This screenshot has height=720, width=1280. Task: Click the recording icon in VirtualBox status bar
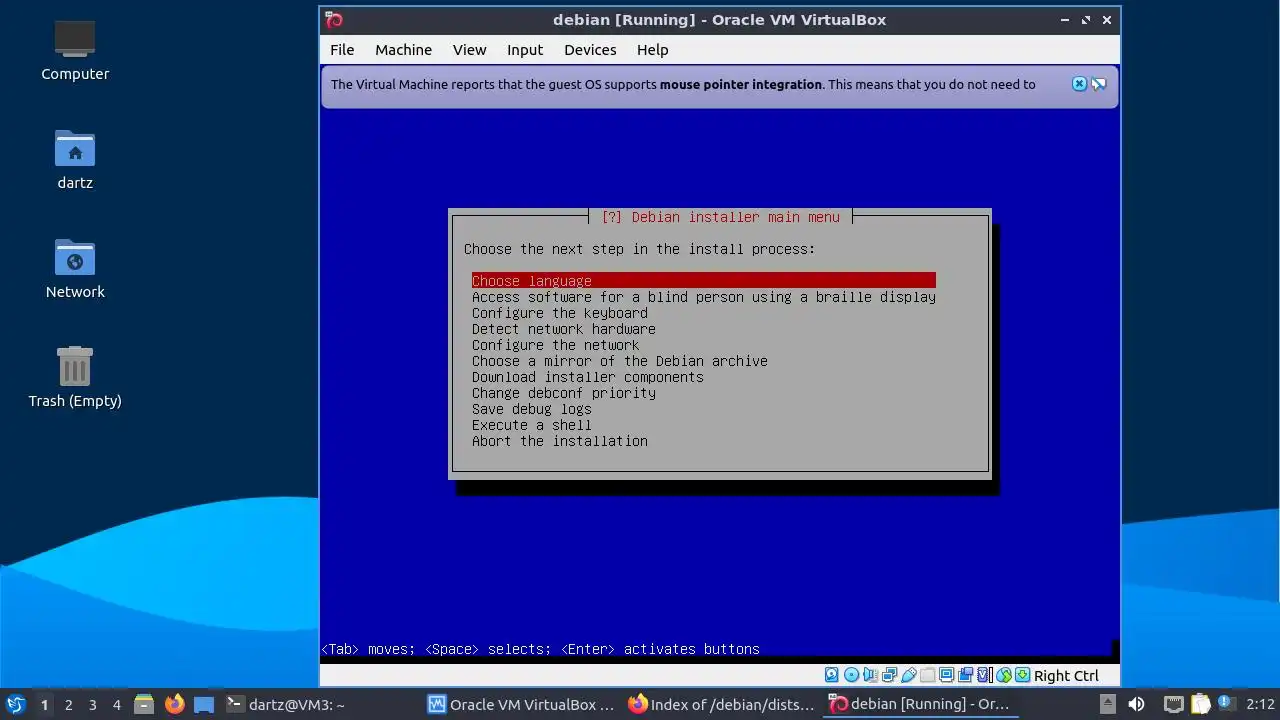(x=965, y=675)
